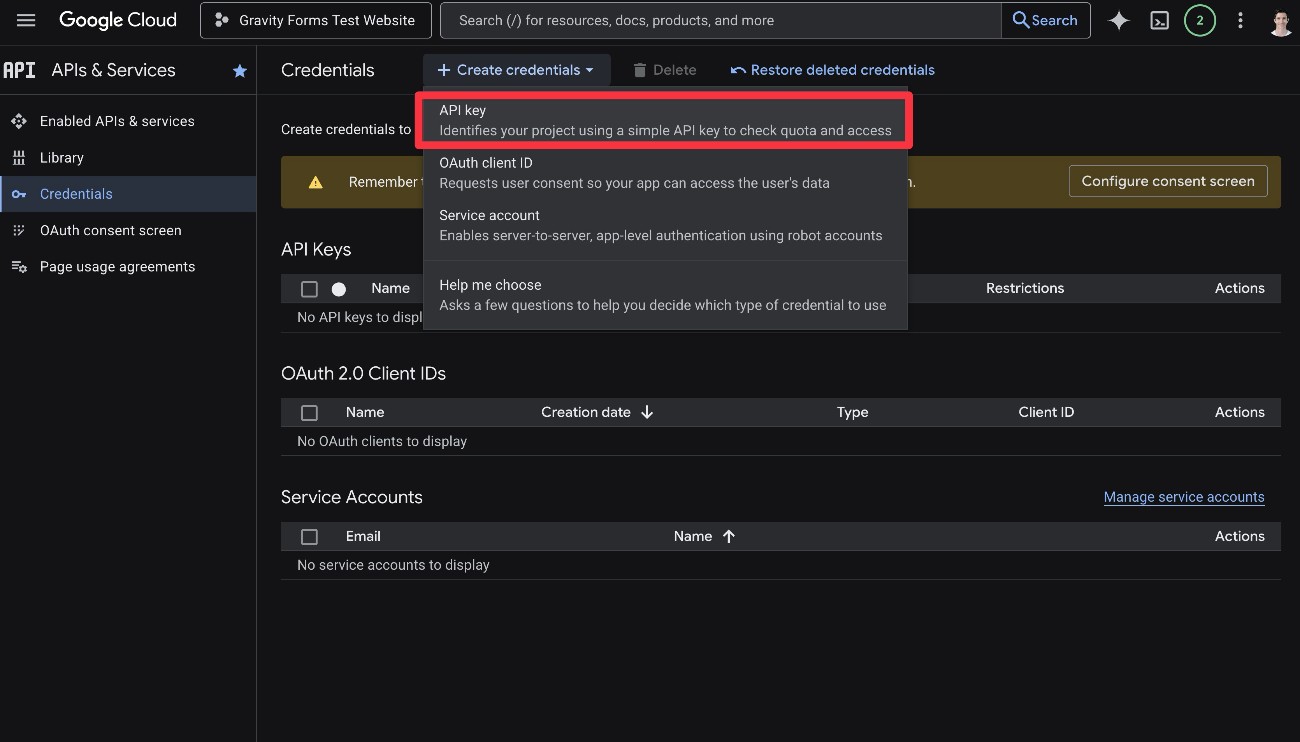Screen dimensions: 1300x742
Task: Open the navigation hamburger menu
Action: point(26,20)
